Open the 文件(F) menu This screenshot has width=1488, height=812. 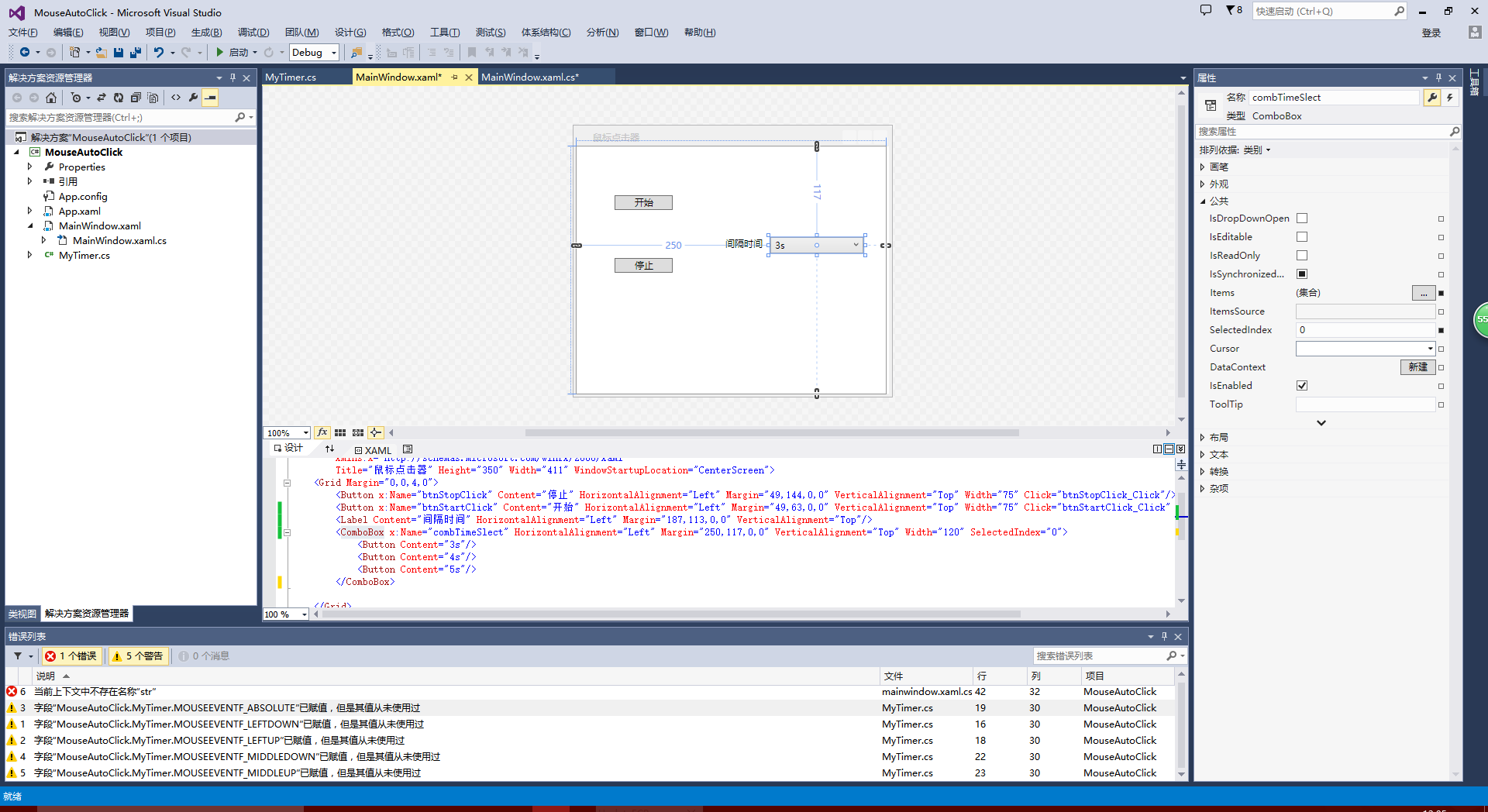click(22, 33)
